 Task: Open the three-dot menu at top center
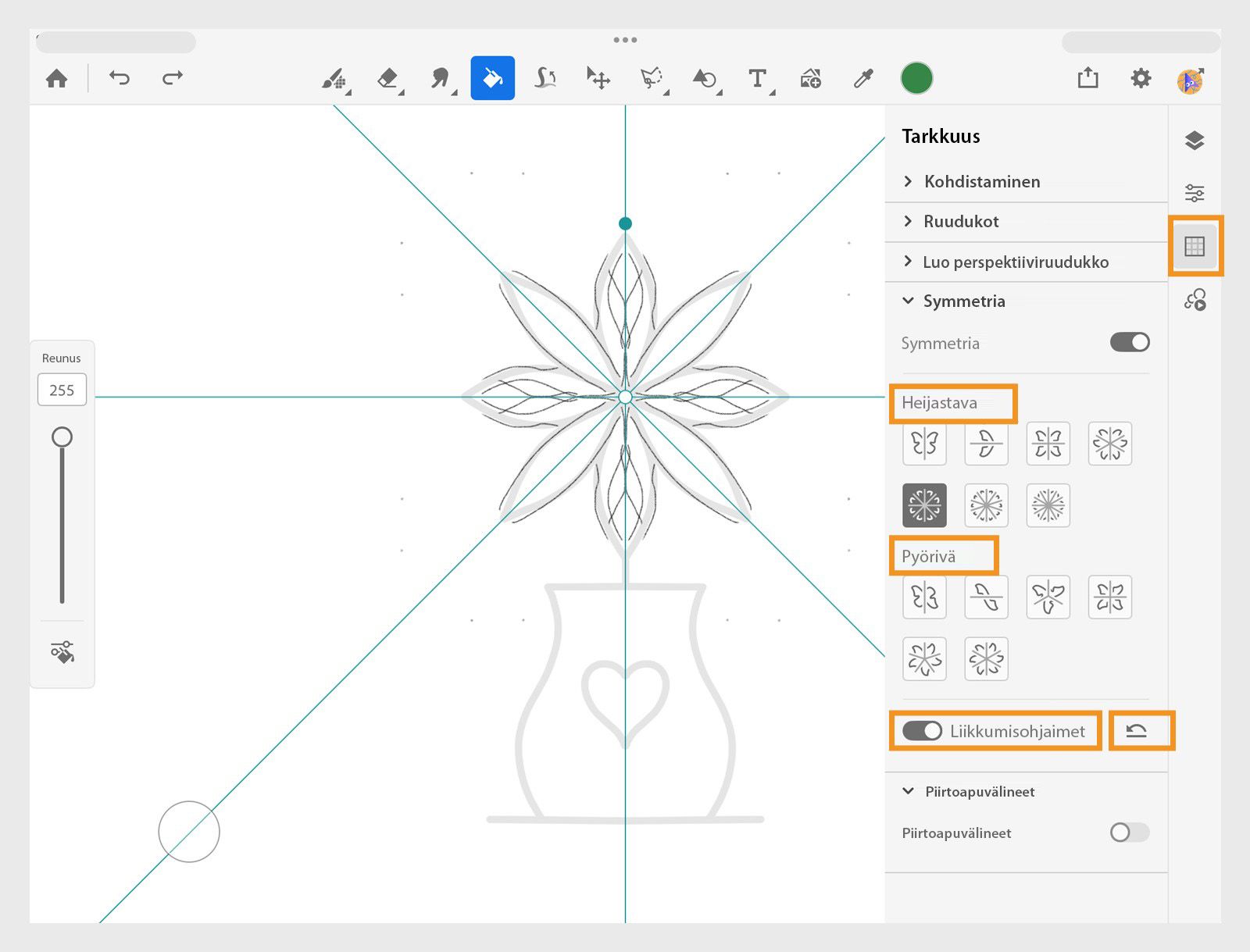[x=625, y=40]
